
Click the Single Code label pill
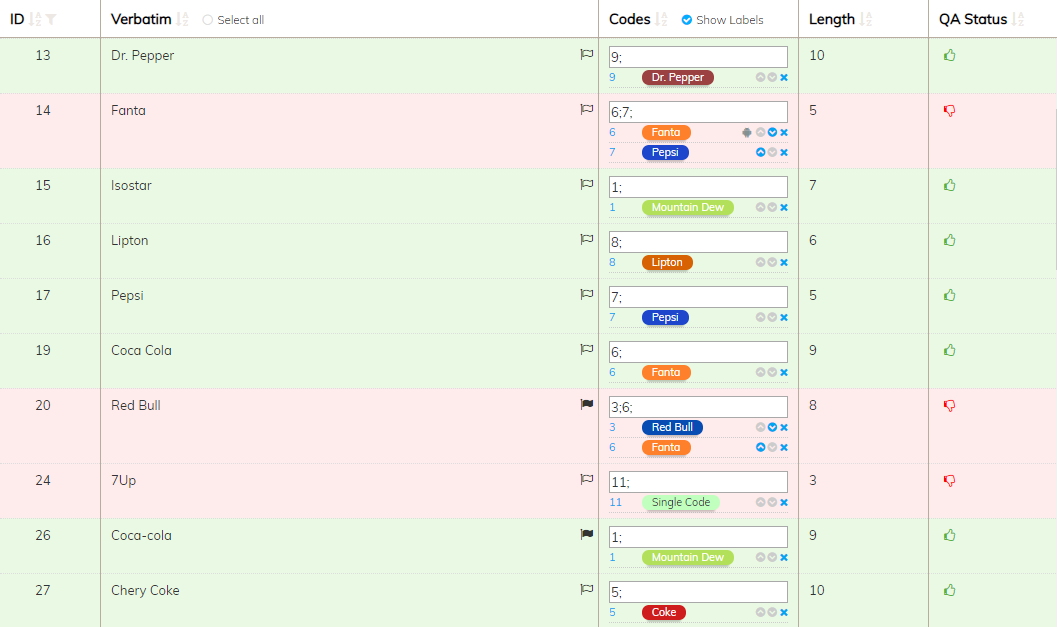click(681, 502)
